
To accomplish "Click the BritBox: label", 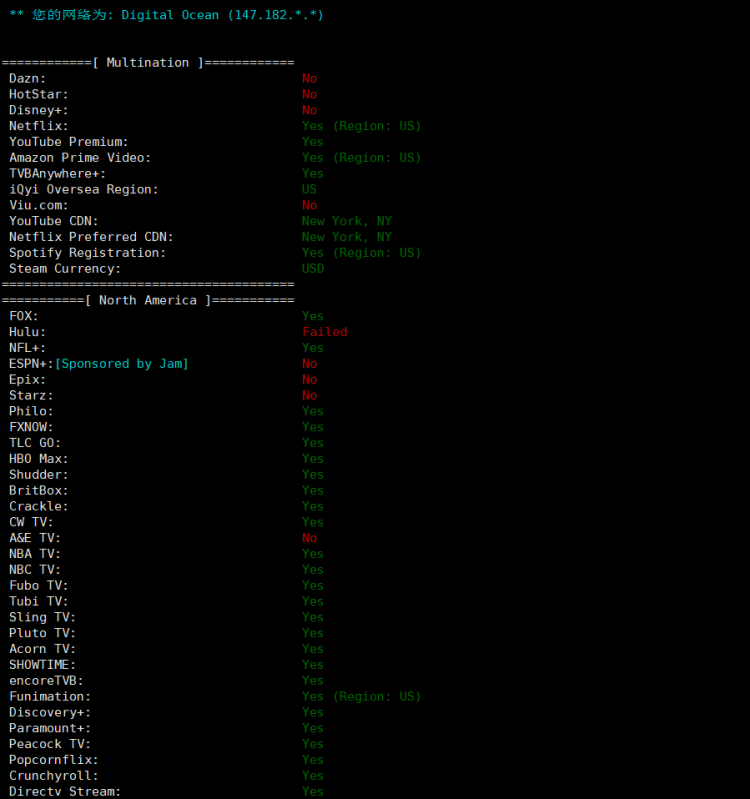I will [39, 490].
